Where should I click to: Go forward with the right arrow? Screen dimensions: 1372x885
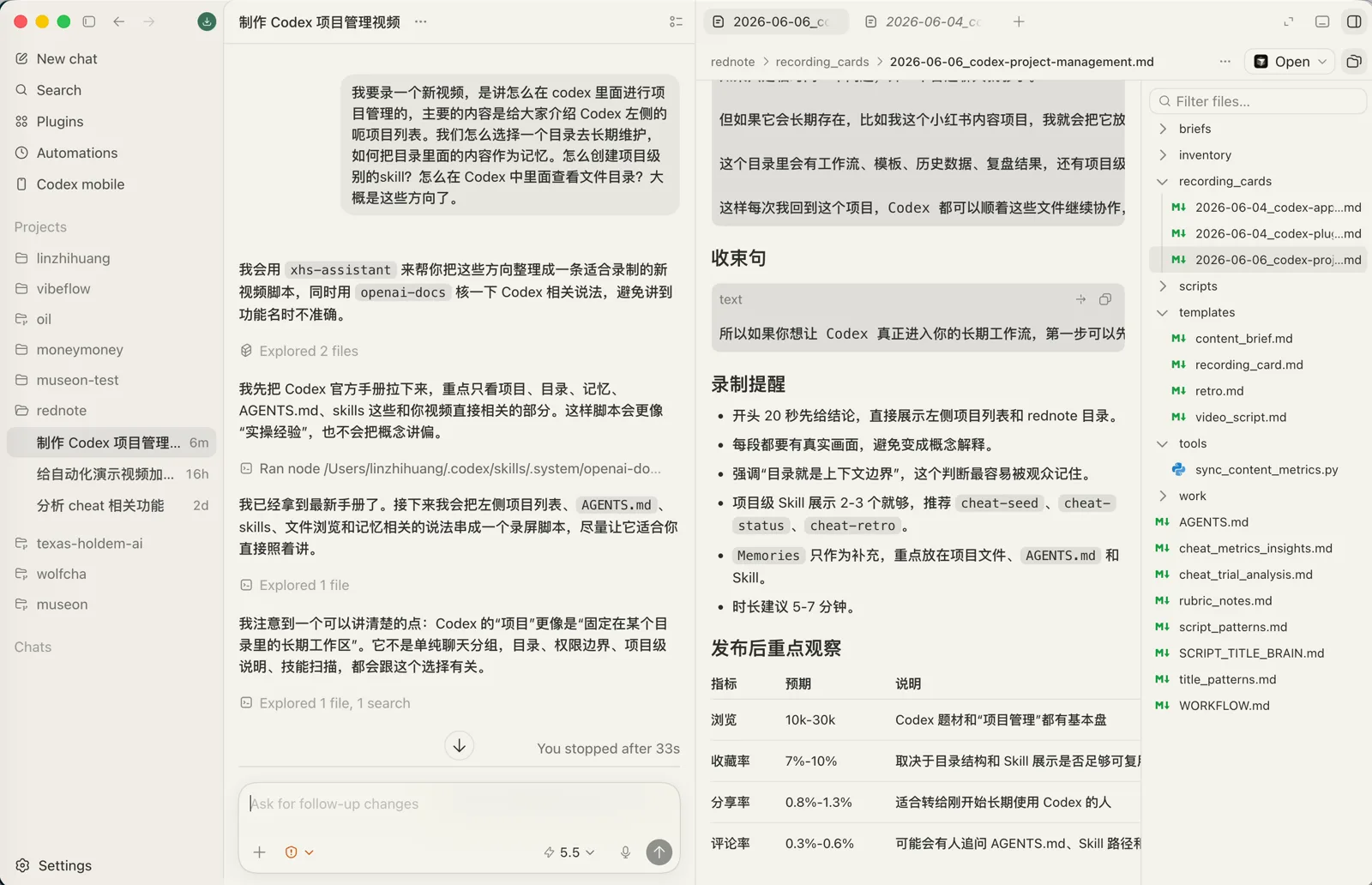coord(149,21)
